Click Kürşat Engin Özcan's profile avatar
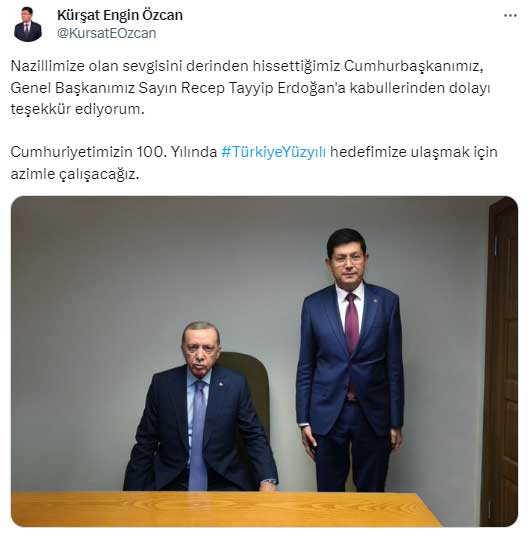Screen dimensions: 532x539 click(x=28, y=24)
